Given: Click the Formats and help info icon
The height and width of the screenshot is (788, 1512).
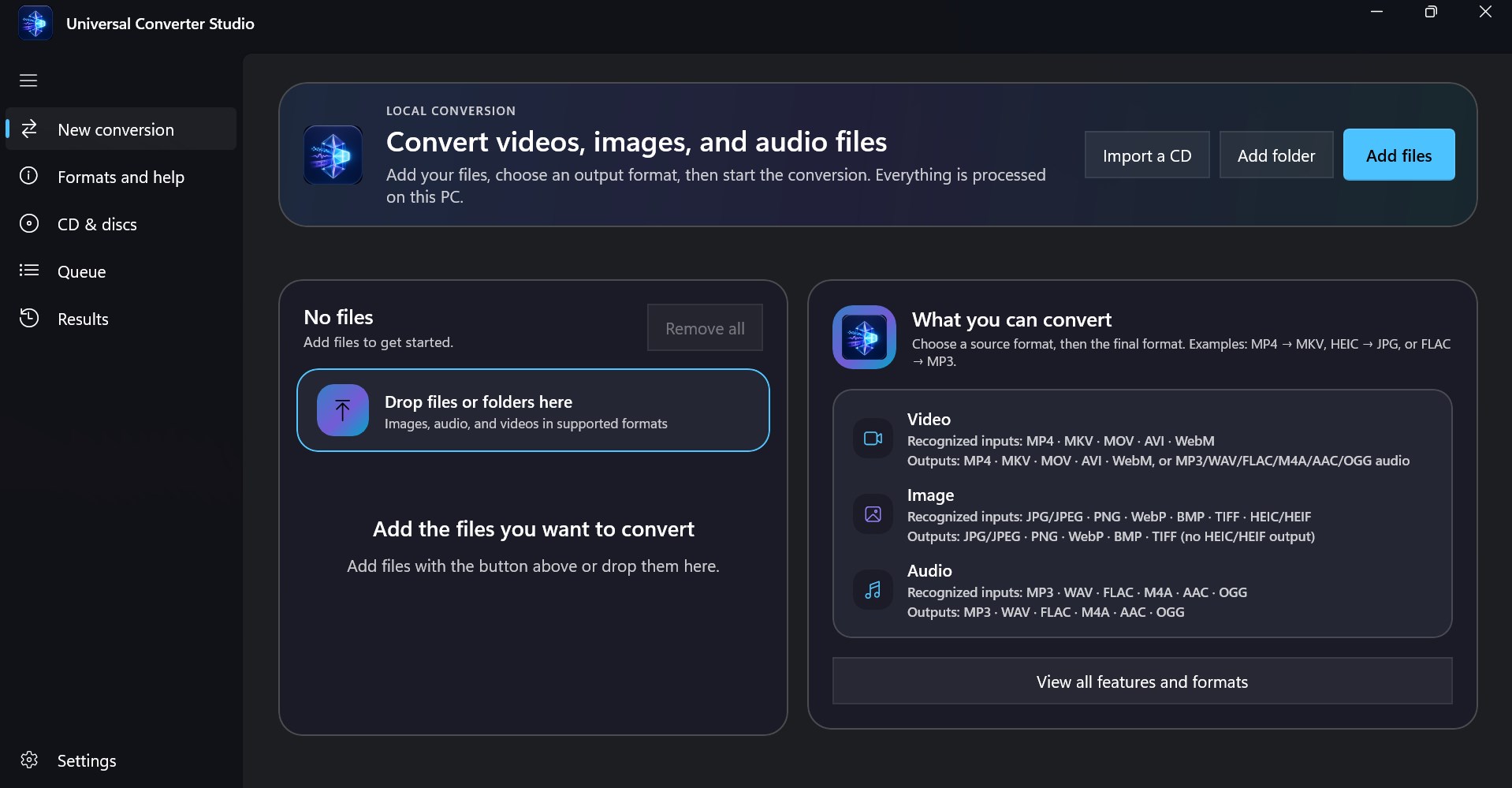Looking at the screenshot, I should pyautogui.click(x=28, y=176).
